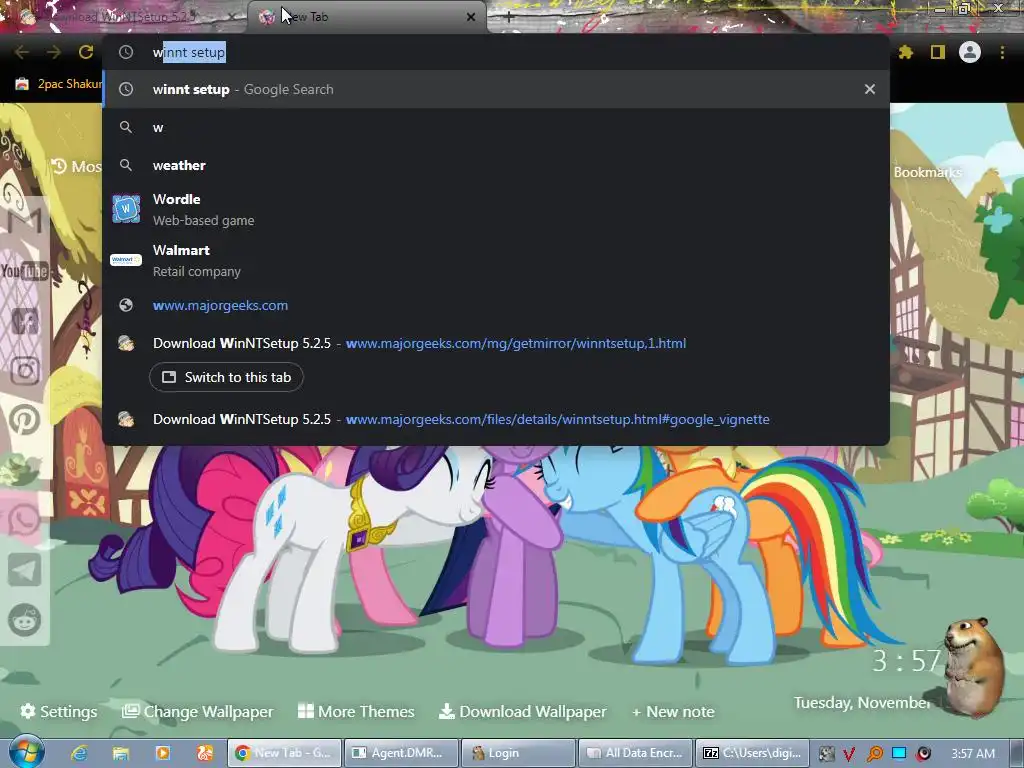This screenshot has width=1024, height=768.
Task: Open the Chrome profile avatar
Action: [970, 52]
